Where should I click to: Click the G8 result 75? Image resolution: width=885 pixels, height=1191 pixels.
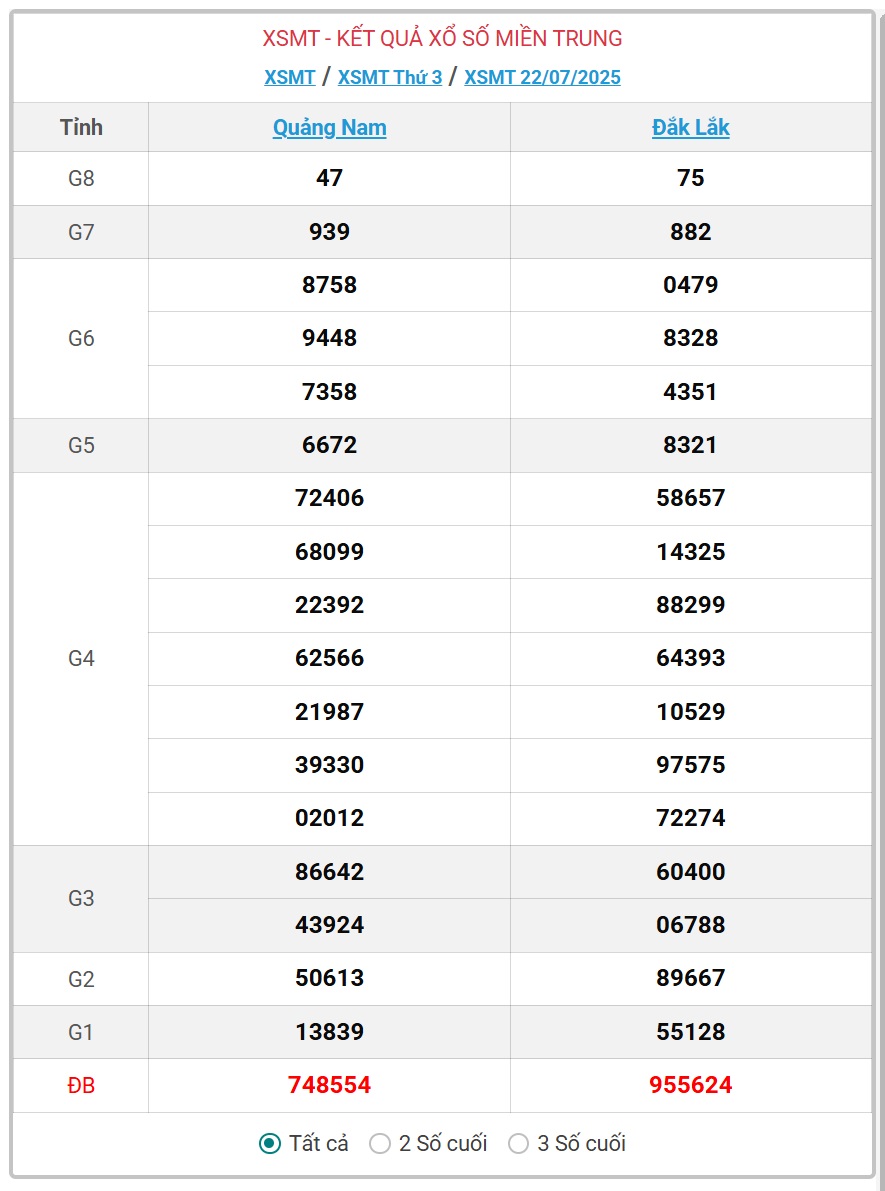coord(691,178)
